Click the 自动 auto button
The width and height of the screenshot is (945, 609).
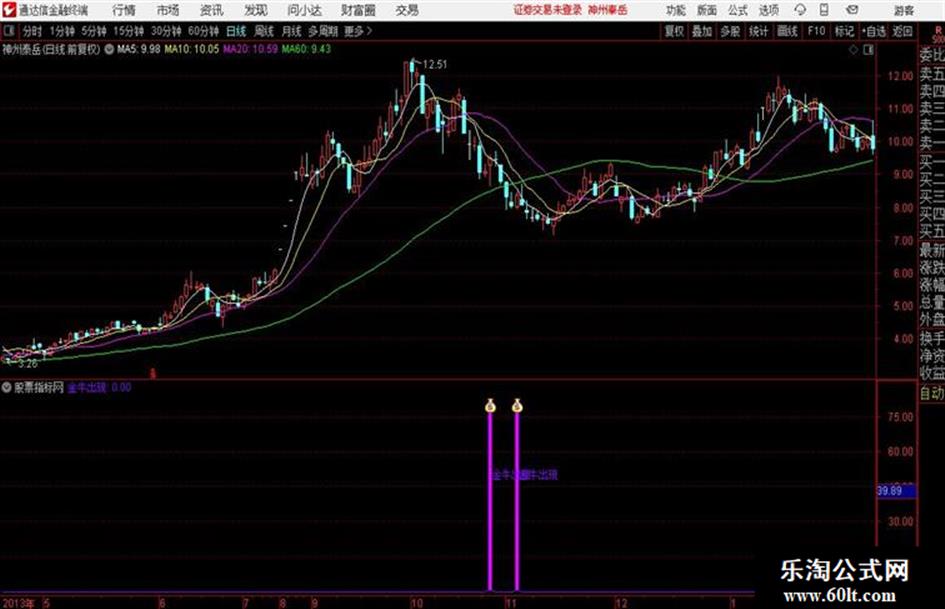[x=932, y=393]
